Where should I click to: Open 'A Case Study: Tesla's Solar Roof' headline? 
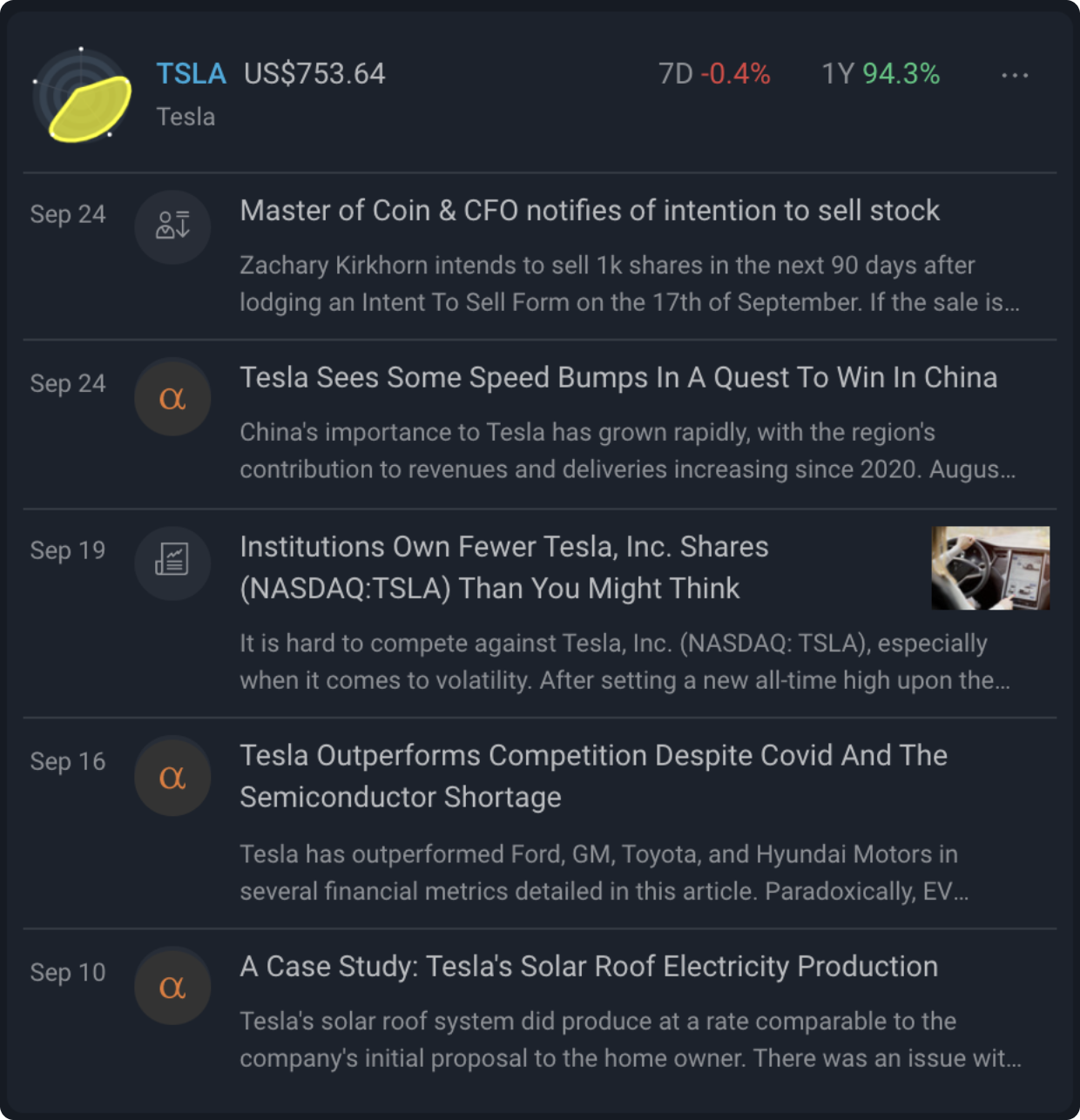point(589,967)
